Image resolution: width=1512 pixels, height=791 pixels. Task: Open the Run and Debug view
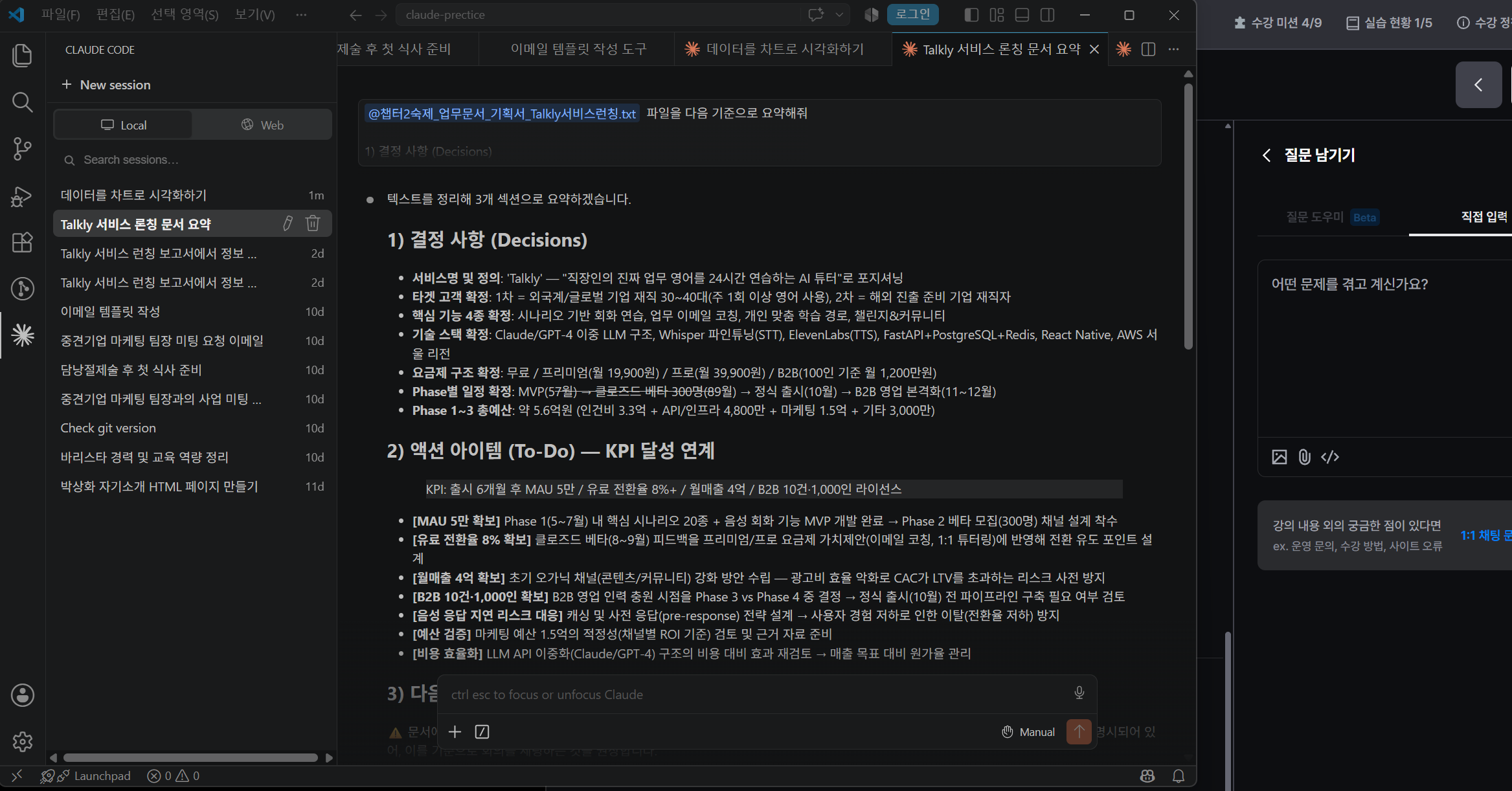22,195
